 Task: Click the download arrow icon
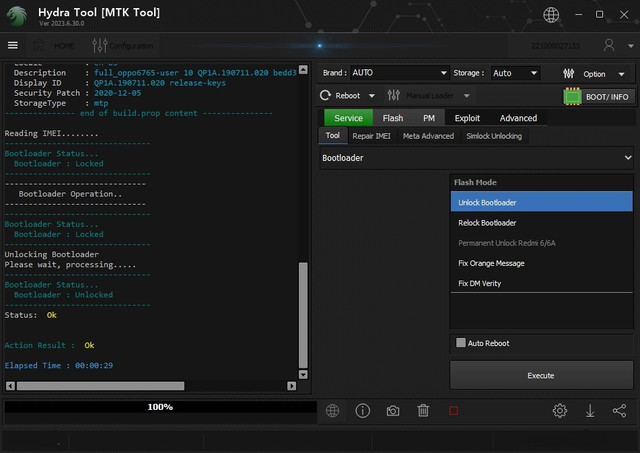pos(590,411)
